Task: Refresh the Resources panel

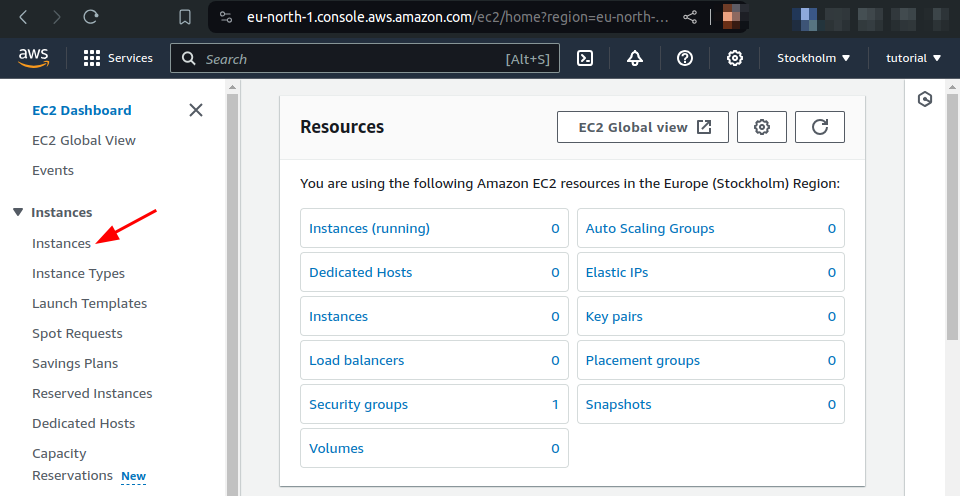Action: (x=820, y=127)
